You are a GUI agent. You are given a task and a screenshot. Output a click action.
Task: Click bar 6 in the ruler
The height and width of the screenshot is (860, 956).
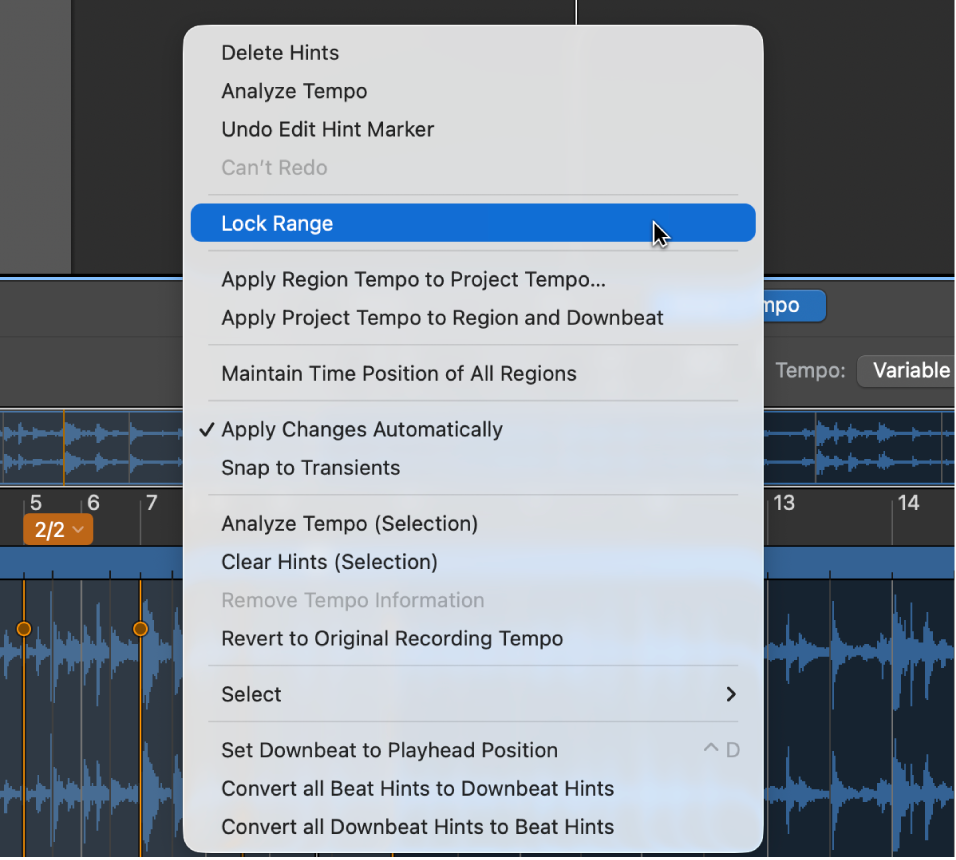click(x=93, y=503)
